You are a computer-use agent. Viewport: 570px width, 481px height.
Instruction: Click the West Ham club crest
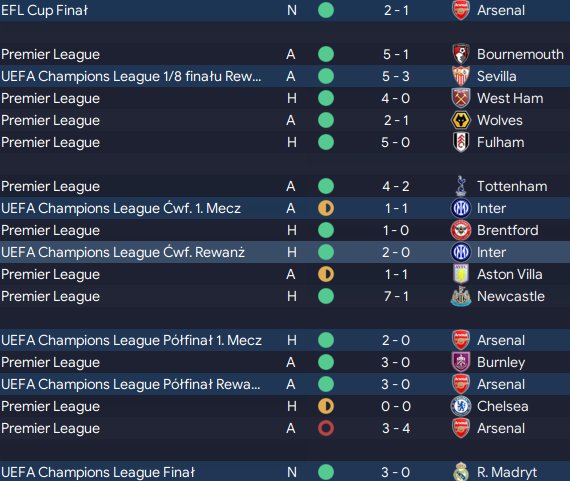[x=461, y=98]
